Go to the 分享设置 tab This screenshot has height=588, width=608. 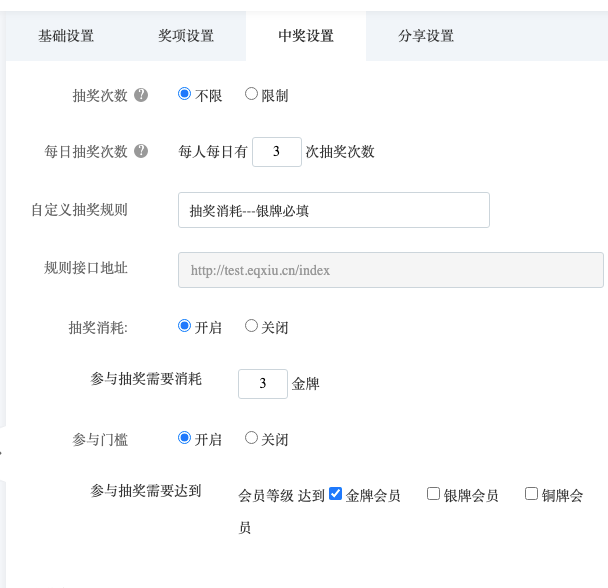(x=426, y=36)
